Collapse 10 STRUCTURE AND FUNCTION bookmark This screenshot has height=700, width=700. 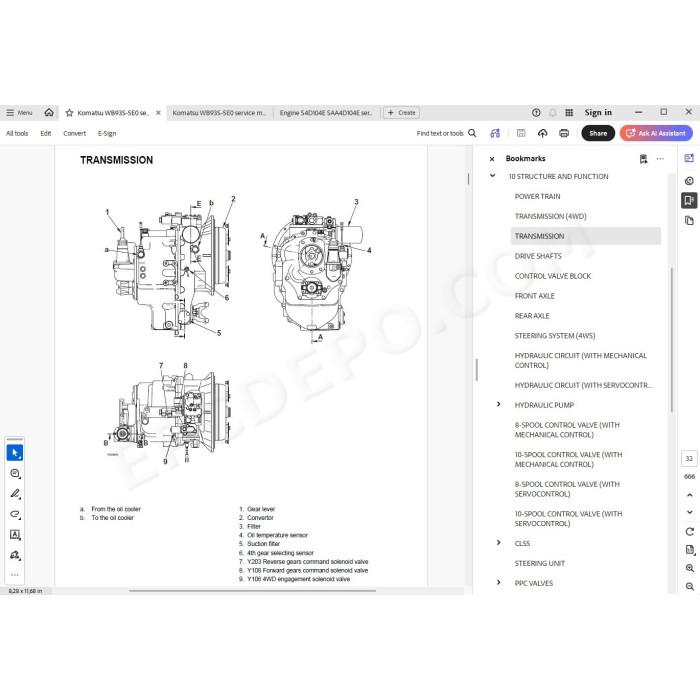pos(492,176)
